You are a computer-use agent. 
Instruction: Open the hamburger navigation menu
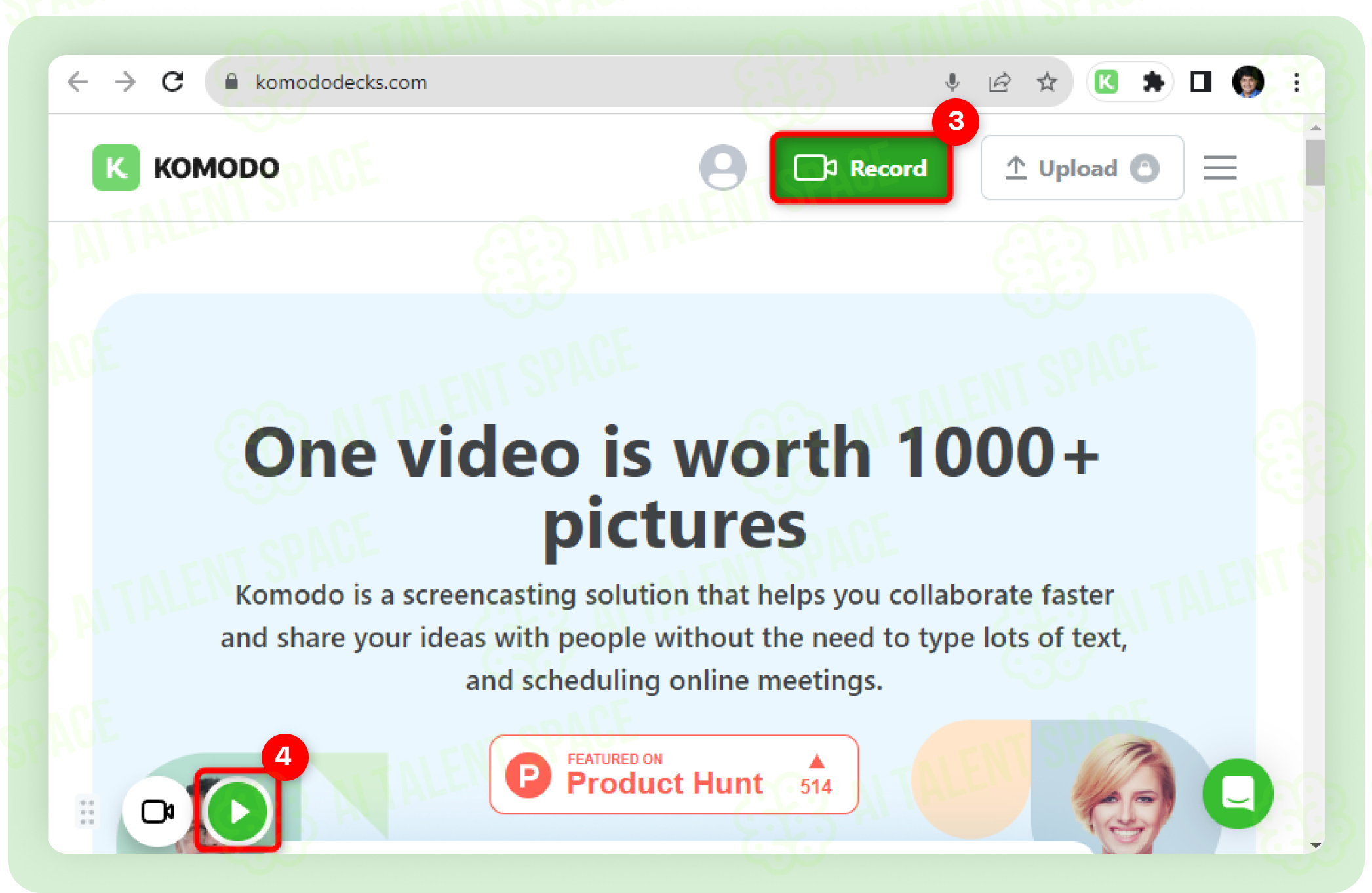tap(1220, 168)
